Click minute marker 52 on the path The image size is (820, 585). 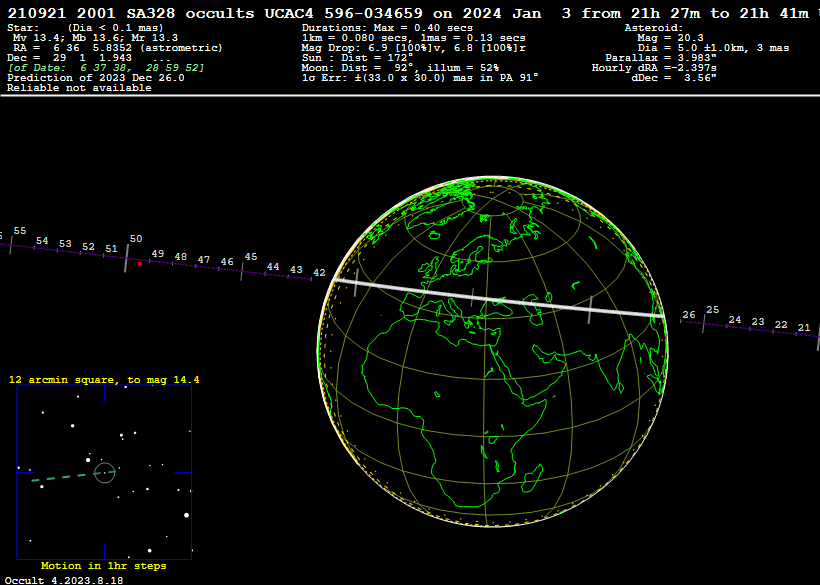pyautogui.click(x=88, y=247)
